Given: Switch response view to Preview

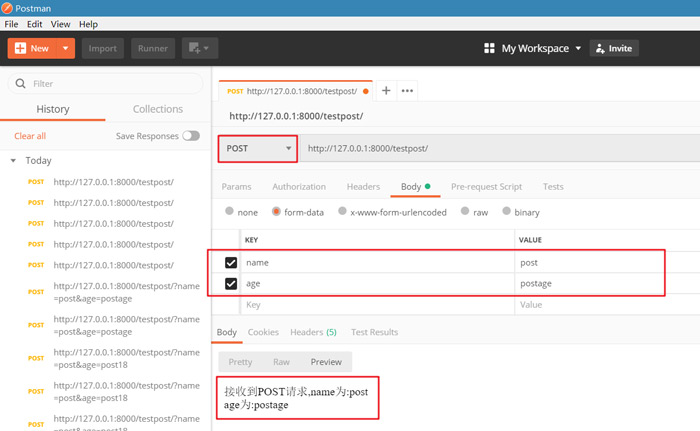Looking at the screenshot, I should [x=326, y=362].
